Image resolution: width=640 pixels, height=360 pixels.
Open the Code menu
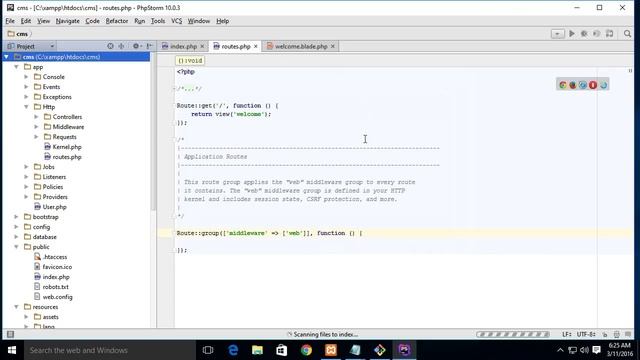click(x=92, y=21)
